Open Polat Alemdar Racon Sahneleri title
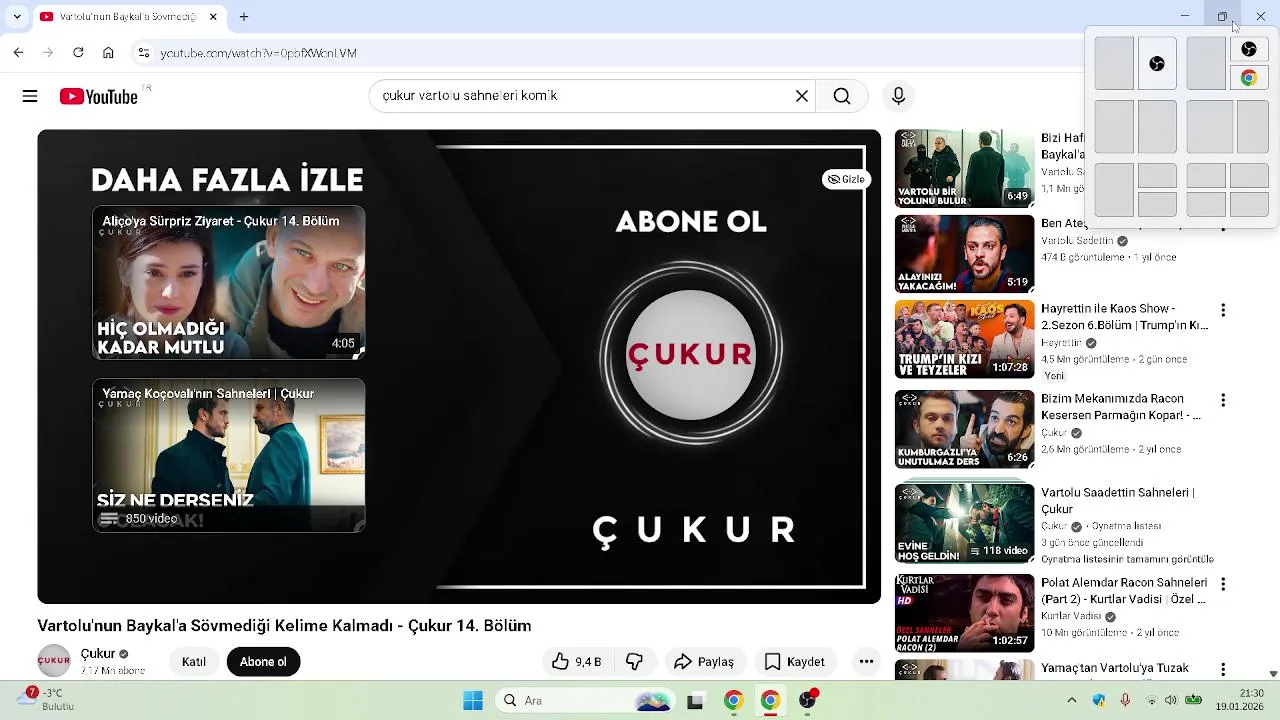This screenshot has width=1280, height=720. click(x=1124, y=591)
